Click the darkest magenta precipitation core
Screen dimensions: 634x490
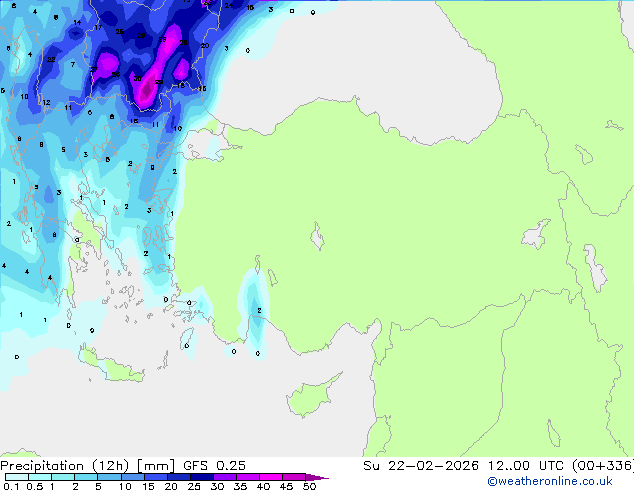pos(146,90)
